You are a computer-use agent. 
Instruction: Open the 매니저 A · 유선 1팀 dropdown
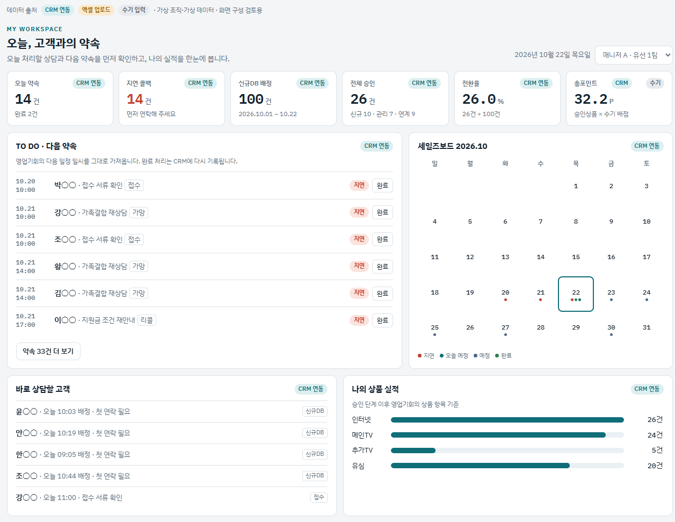633,55
